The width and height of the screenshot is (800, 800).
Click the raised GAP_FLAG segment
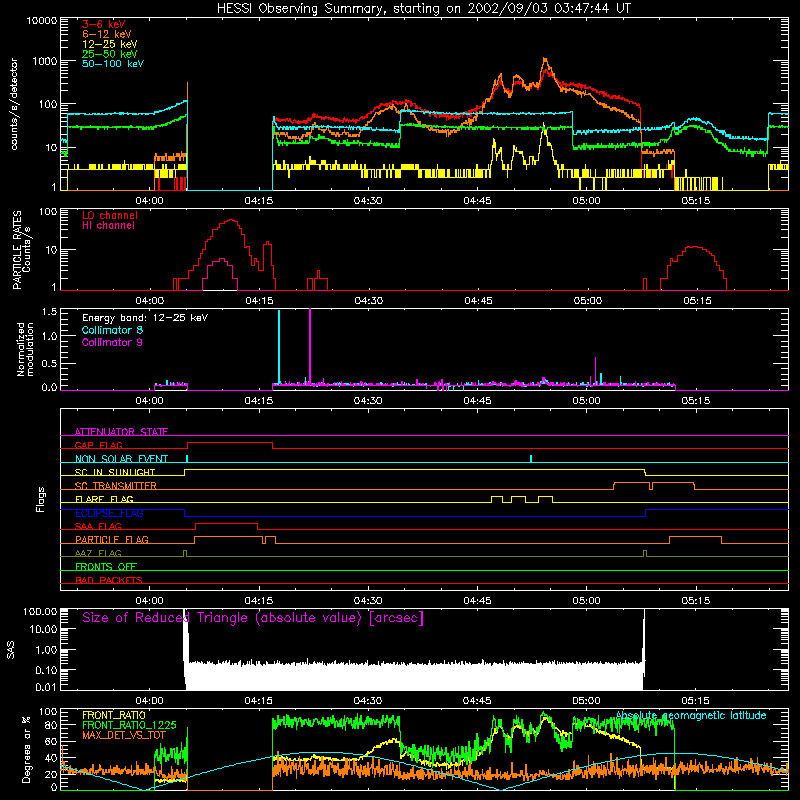click(x=230, y=443)
